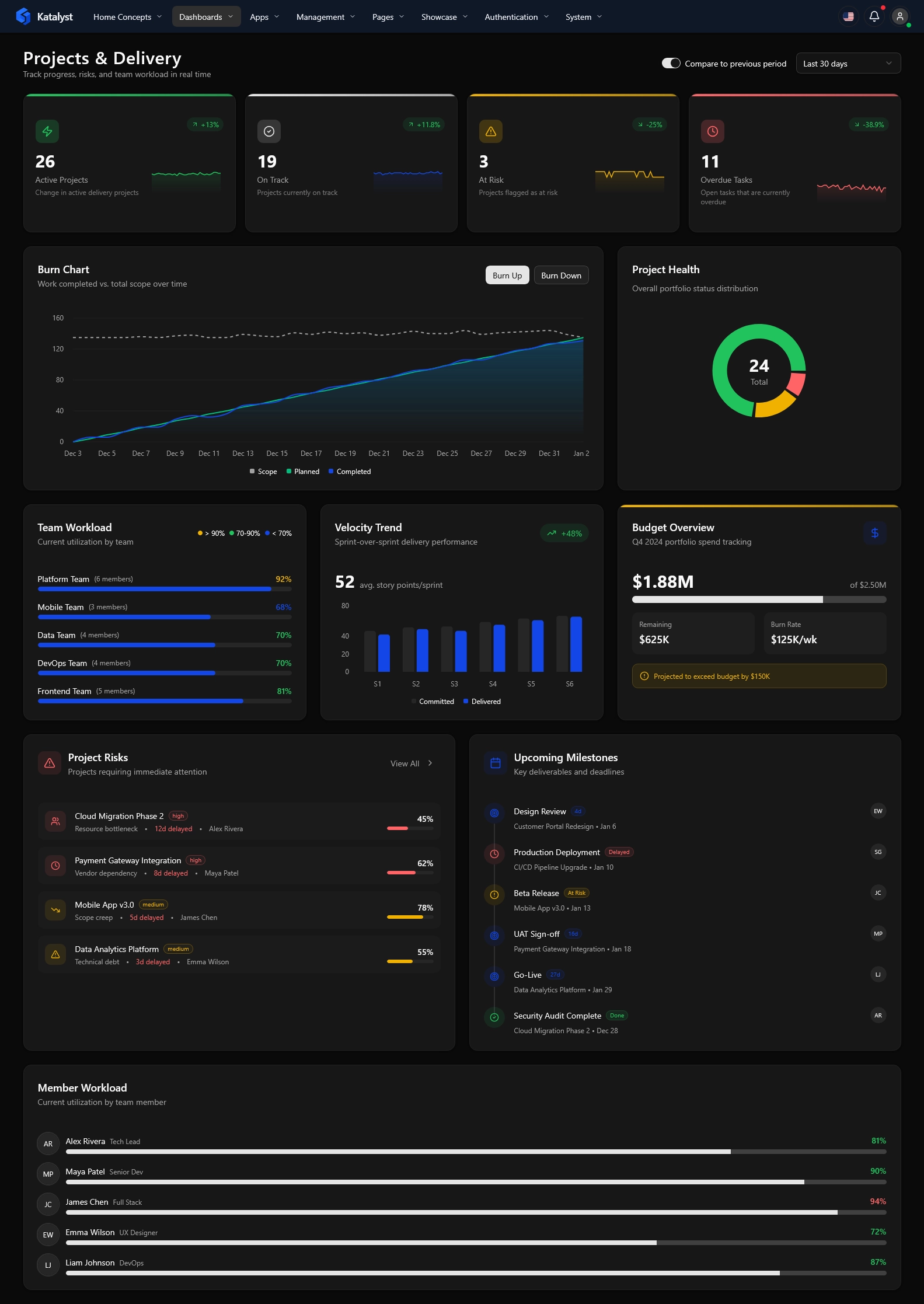This screenshot has width=924, height=1304.
Task: Select the Burn Up button
Action: (507, 276)
